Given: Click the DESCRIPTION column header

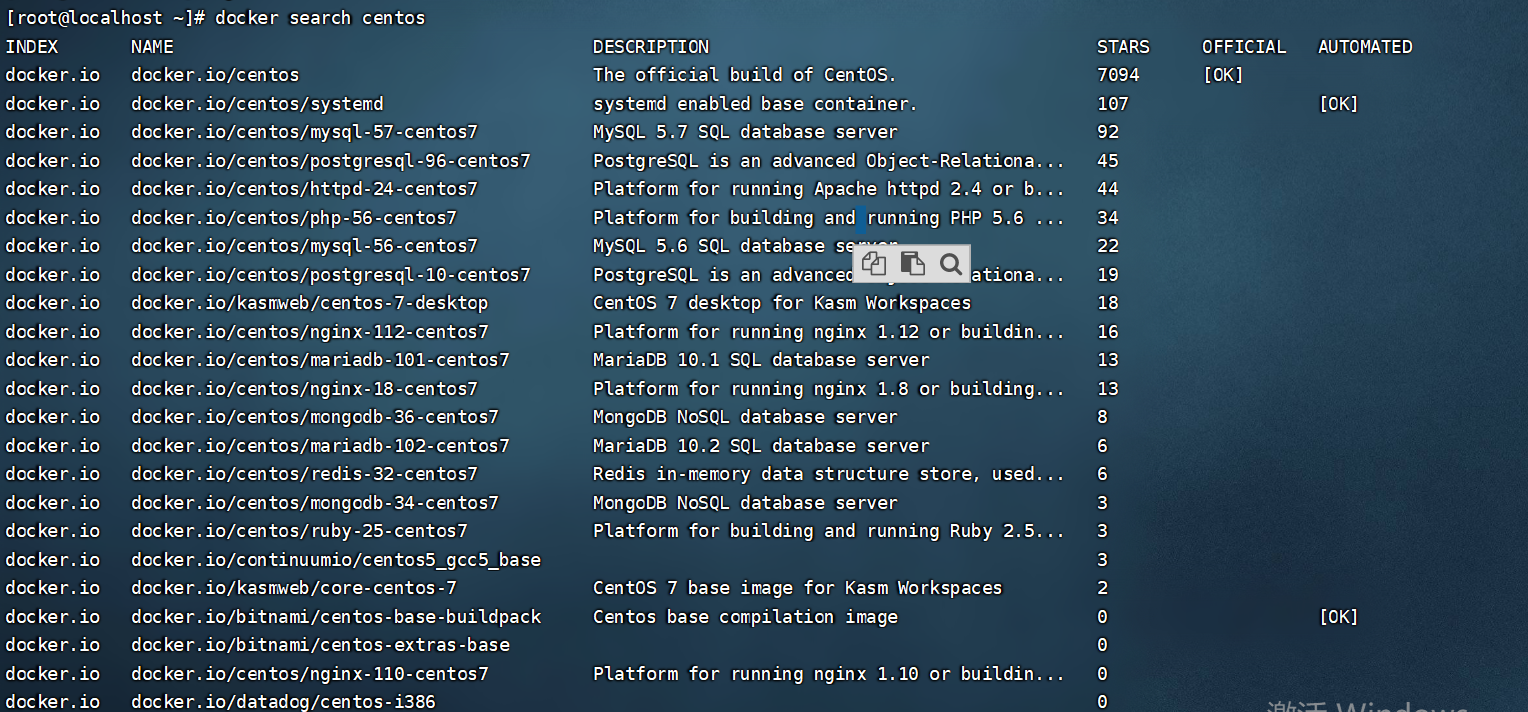Looking at the screenshot, I should 651,47.
